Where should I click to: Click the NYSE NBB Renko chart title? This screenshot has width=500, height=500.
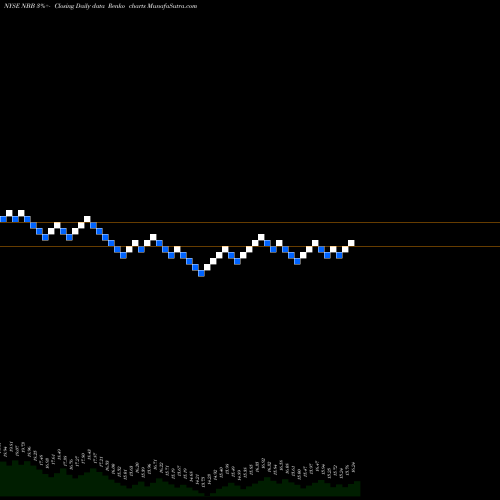(x=101, y=6)
